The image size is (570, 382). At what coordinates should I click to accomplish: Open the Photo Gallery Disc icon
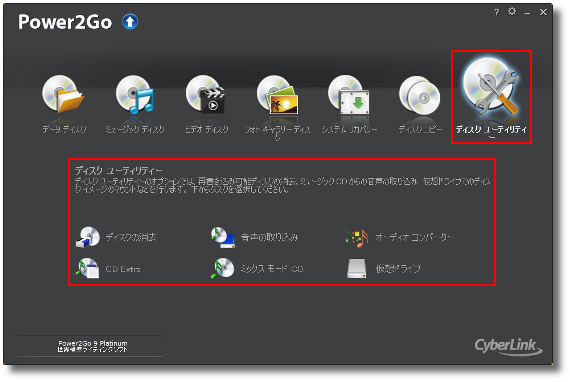click(x=277, y=95)
